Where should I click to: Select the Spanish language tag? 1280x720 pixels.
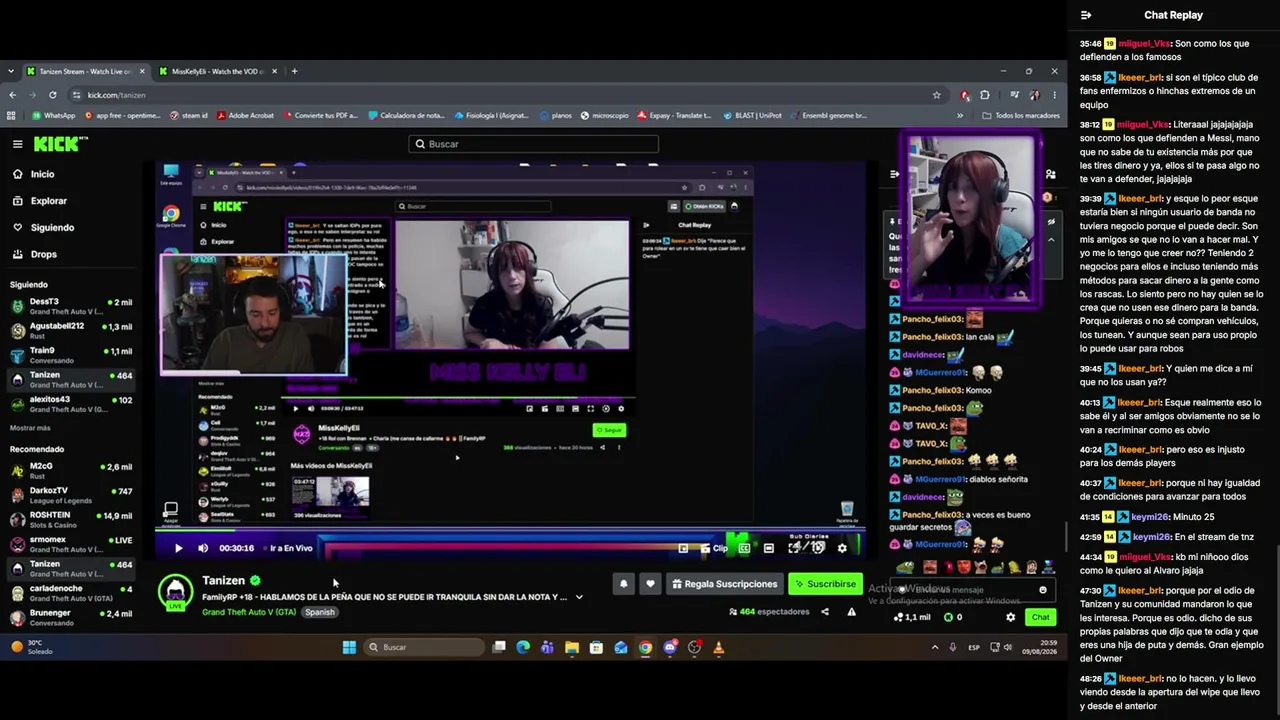[x=320, y=612]
